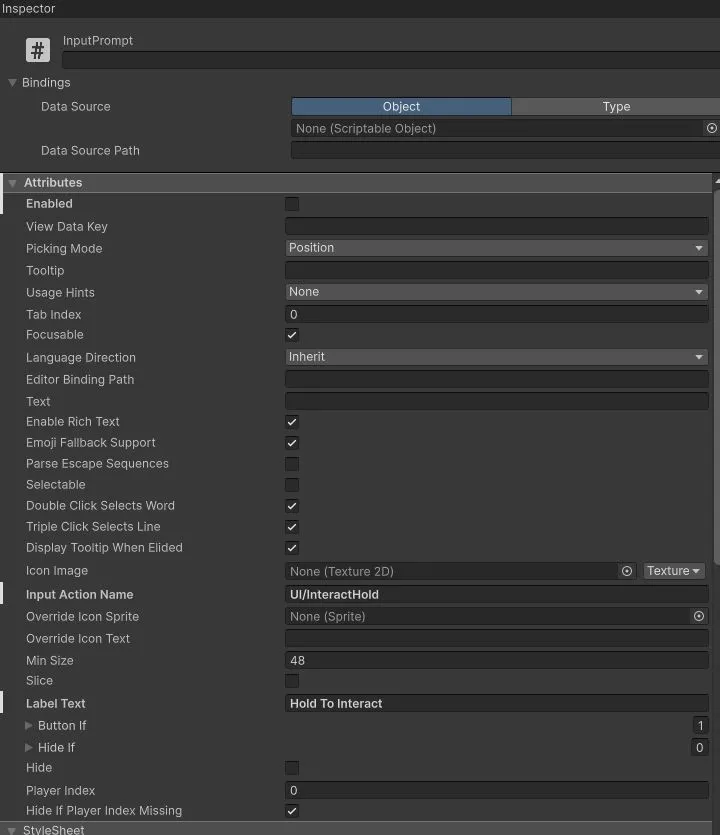Enable the Selectable checkbox
The width and height of the screenshot is (720, 835).
pyautogui.click(x=291, y=484)
